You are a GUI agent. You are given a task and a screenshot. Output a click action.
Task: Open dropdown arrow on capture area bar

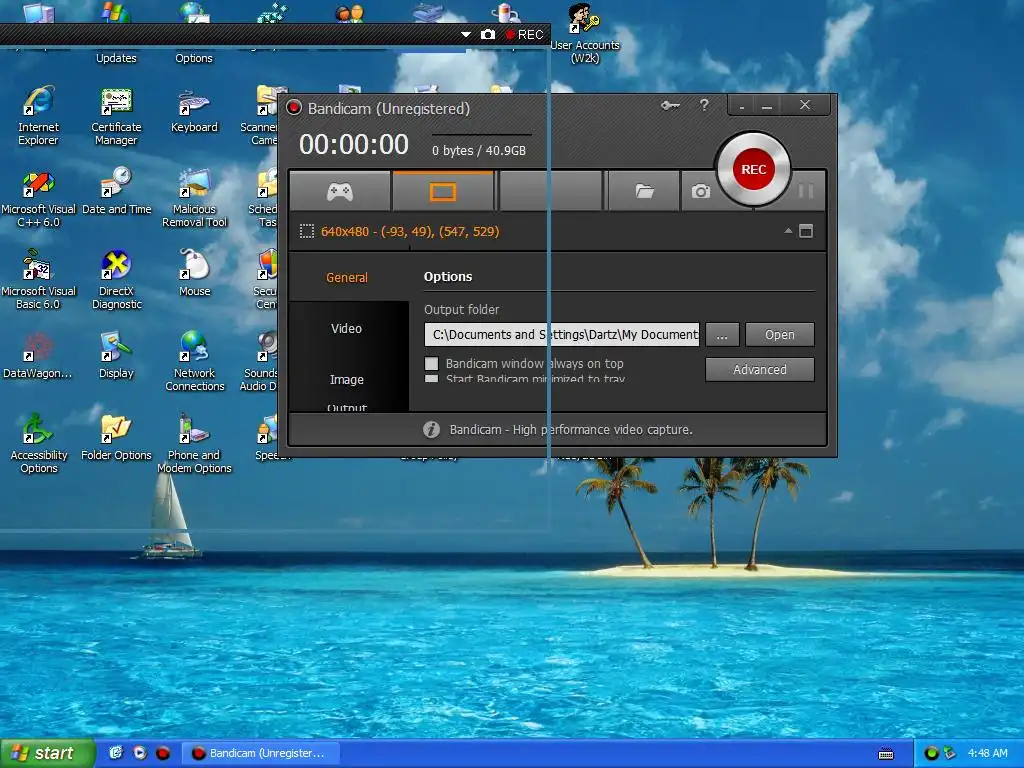coord(466,35)
